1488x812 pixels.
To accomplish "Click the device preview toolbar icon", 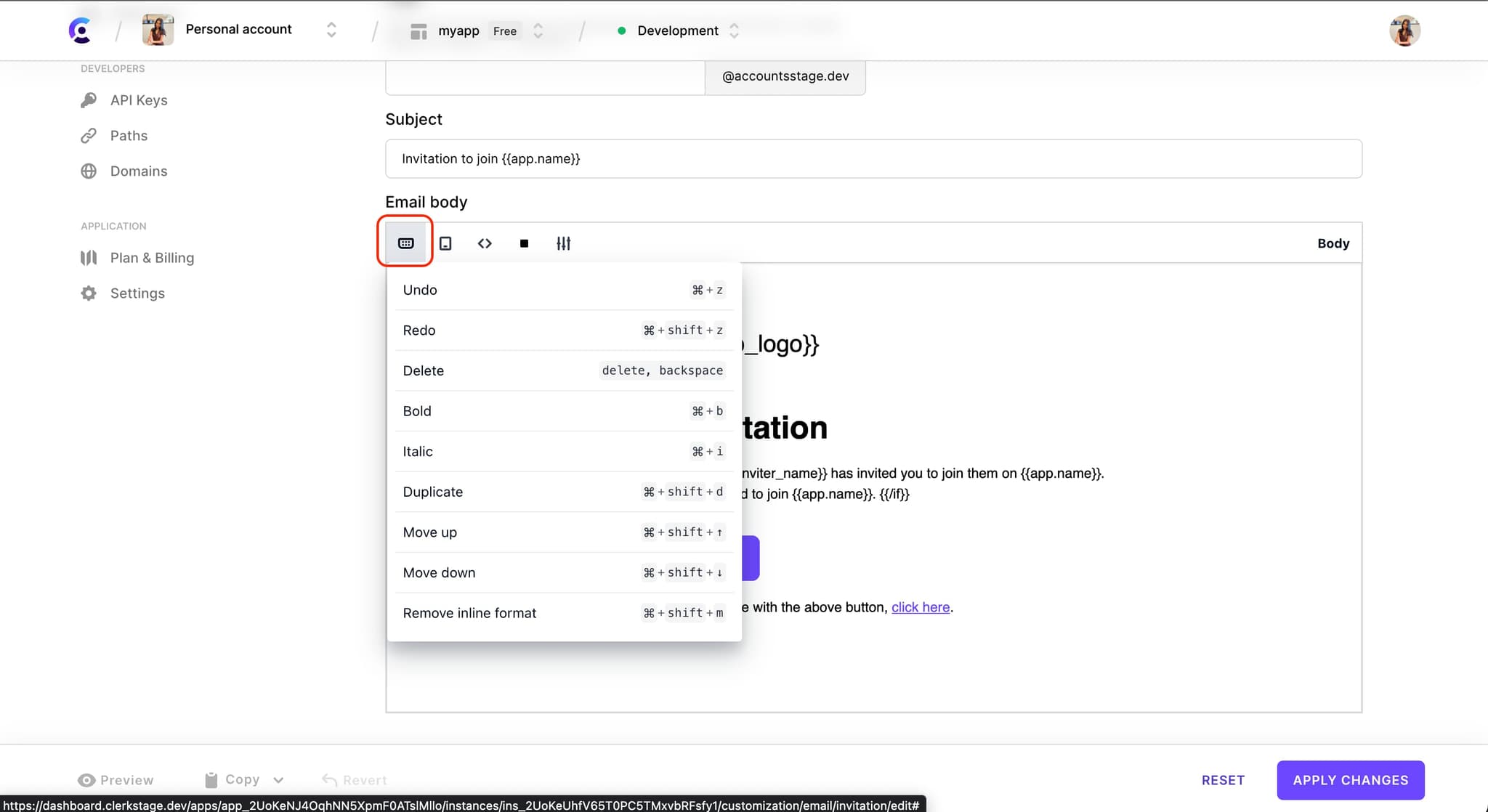I will (x=445, y=243).
